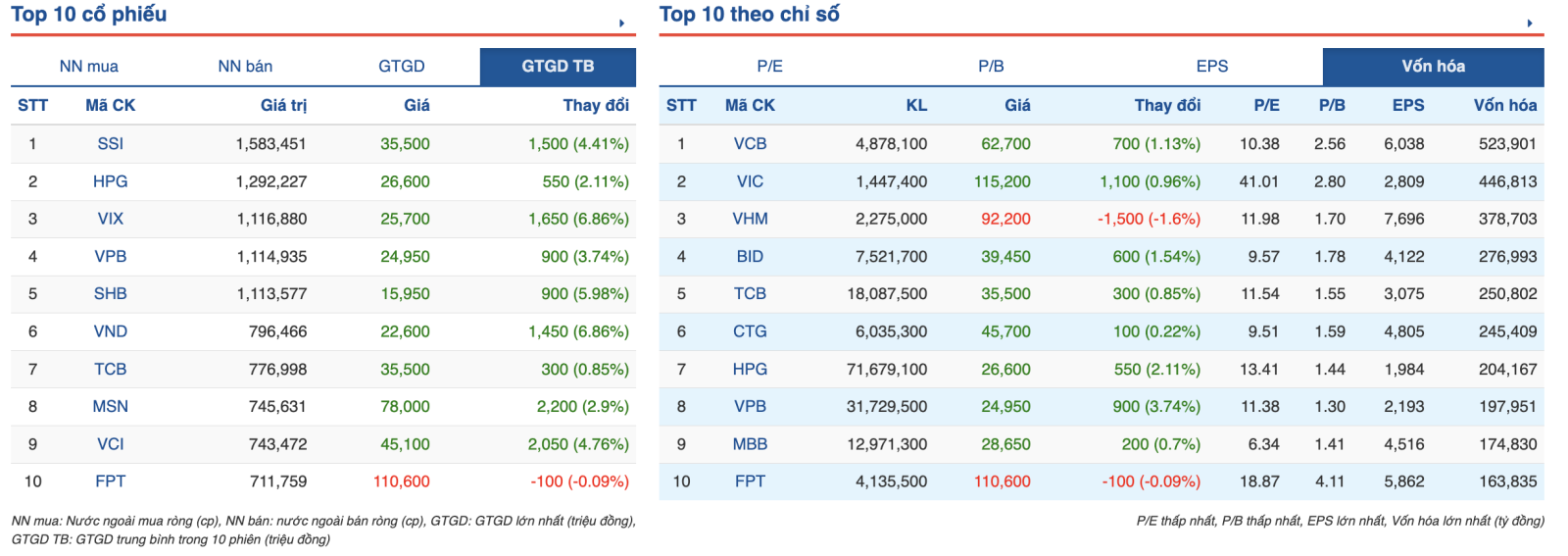Switch to the GTGD tab
The width and height of the screenshot is (1568, 556).
pyautogui.click(x=402, y=66)
